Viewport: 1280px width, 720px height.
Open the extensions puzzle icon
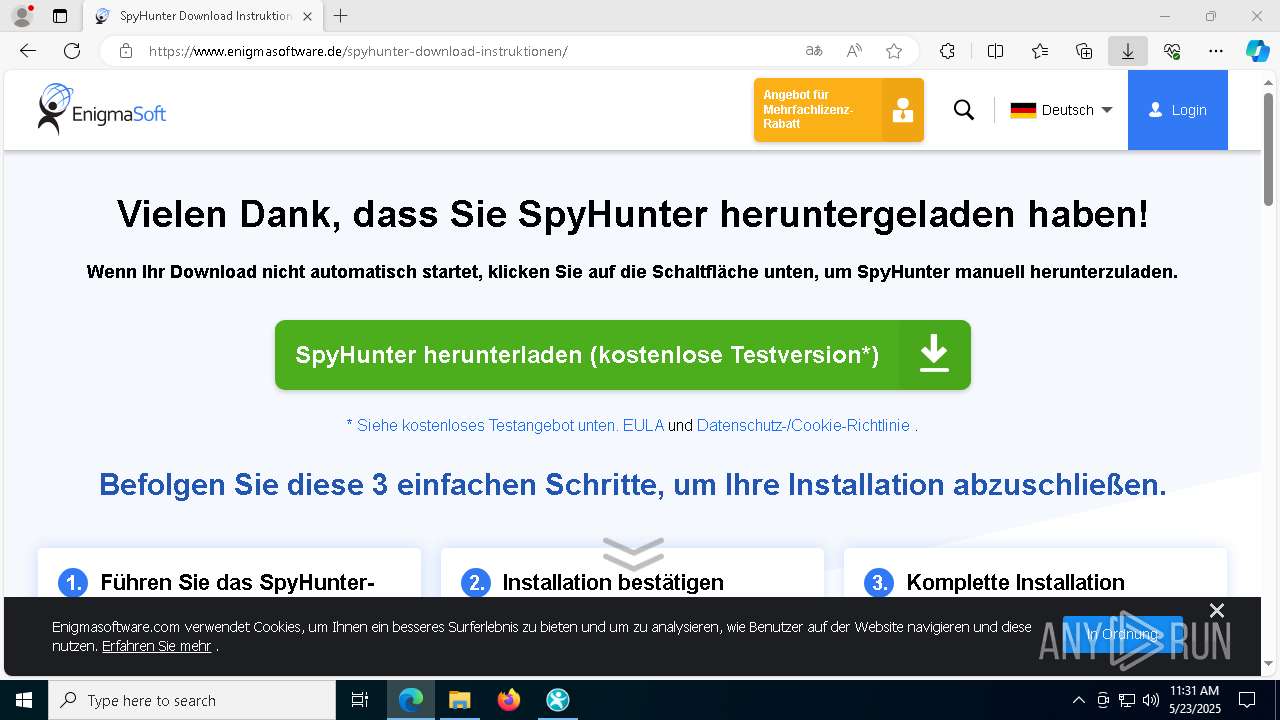coord(947,51)
